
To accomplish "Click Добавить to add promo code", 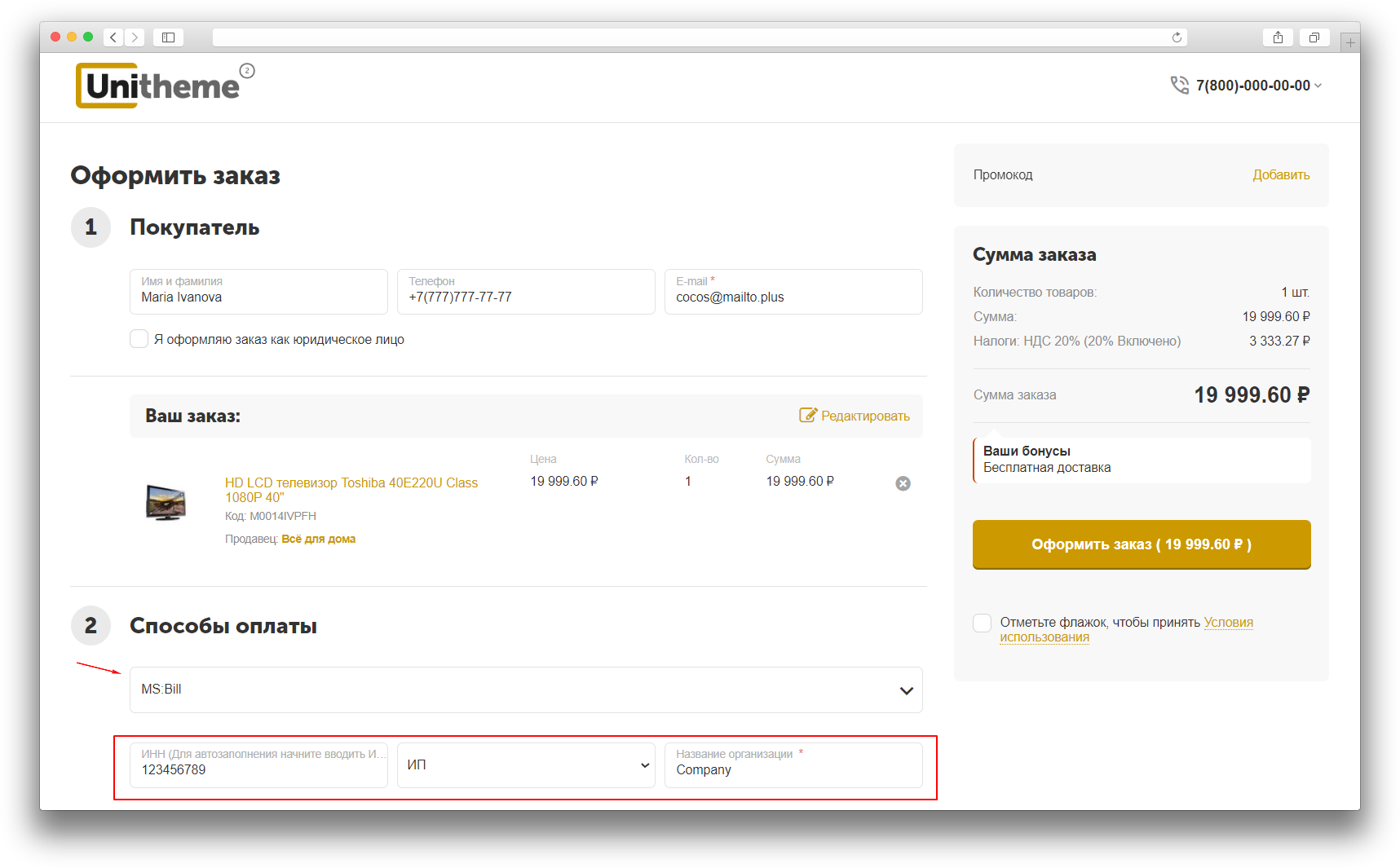I will click(x=1281, y=174).
